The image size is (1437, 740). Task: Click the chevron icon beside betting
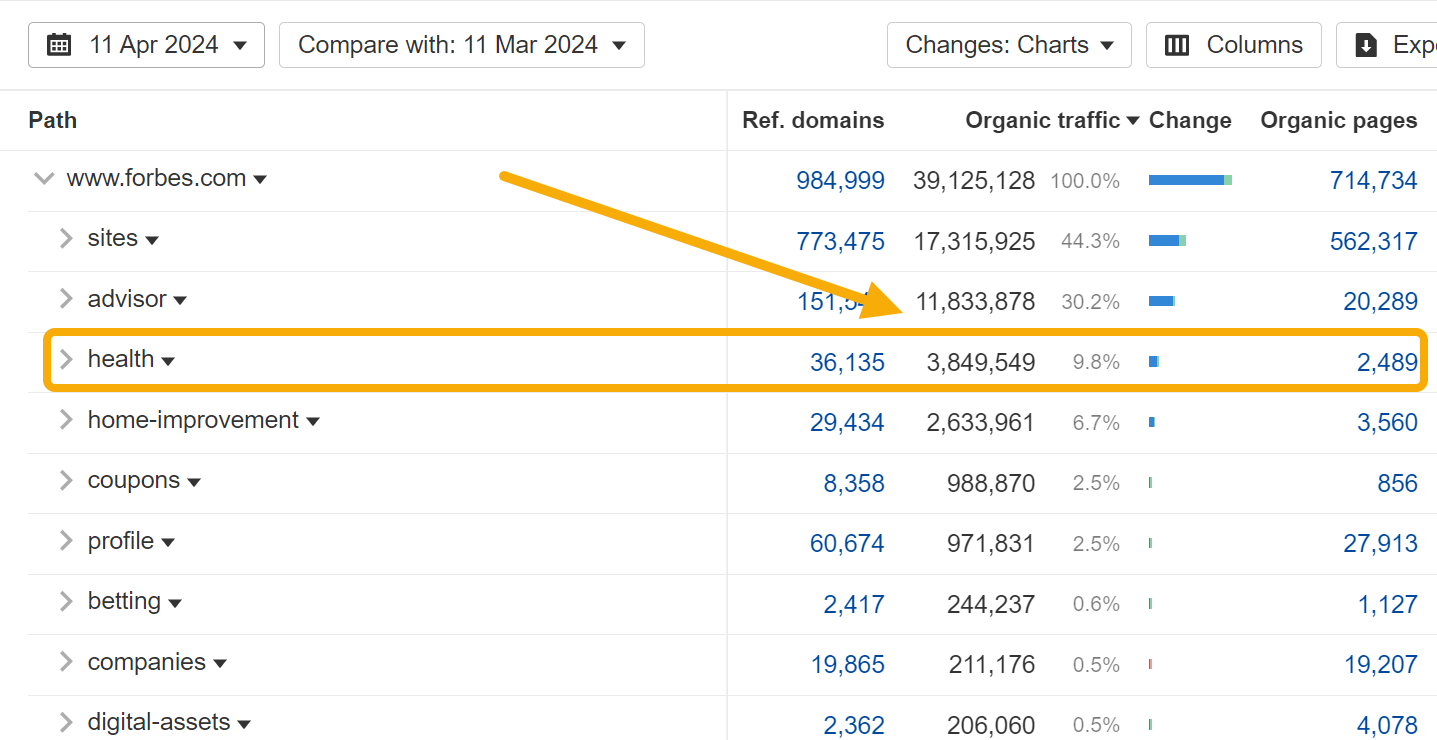click(64, 601)
